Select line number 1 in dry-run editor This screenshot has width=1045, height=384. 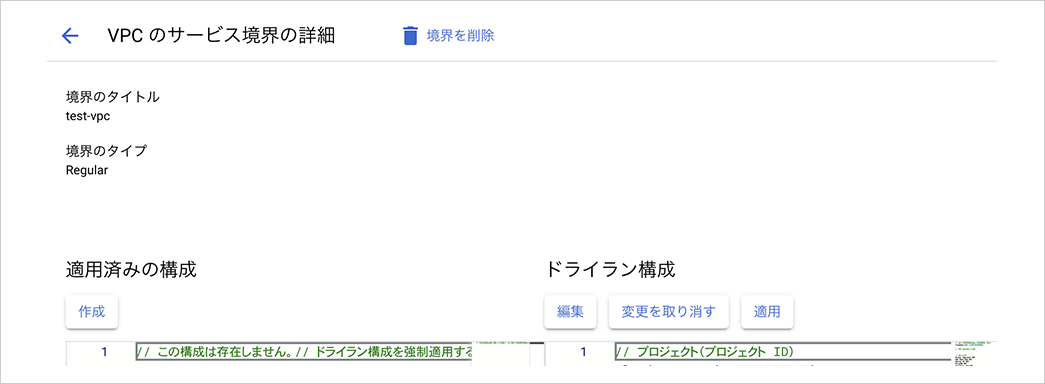pyautogui.click(x=583, y=352)
